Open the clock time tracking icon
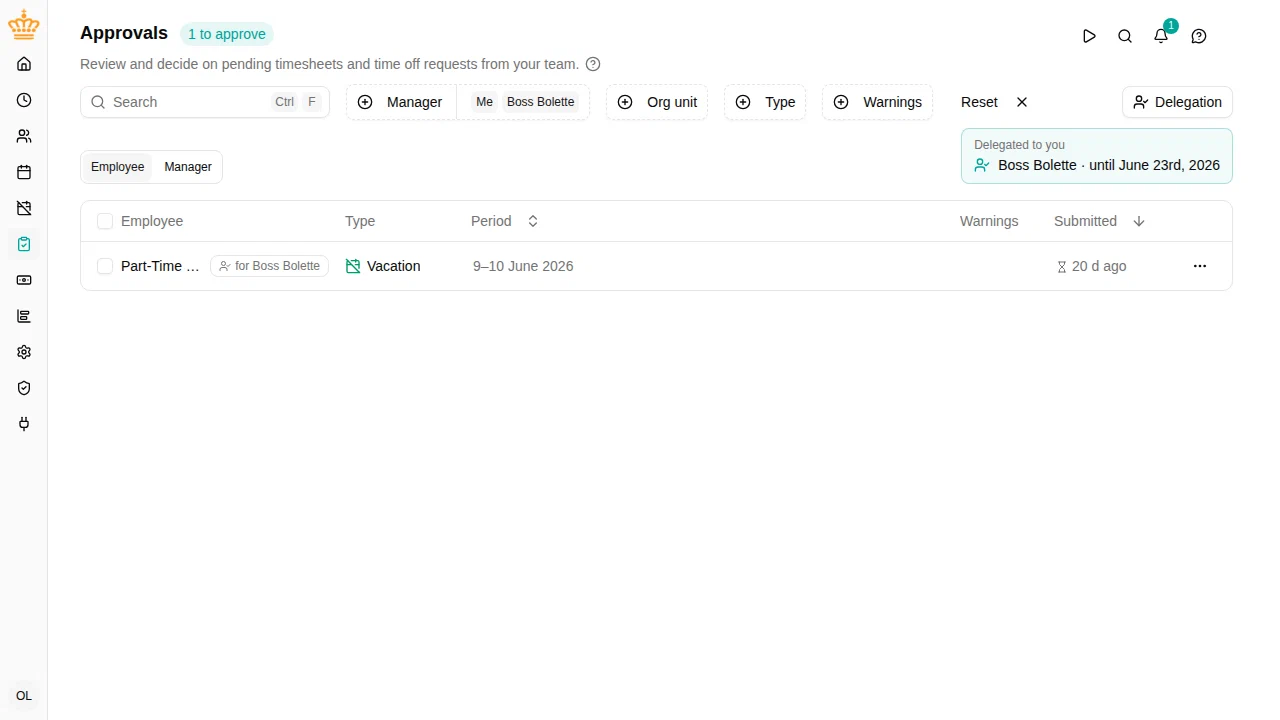The image size is (1280, 720). (24, 100)
